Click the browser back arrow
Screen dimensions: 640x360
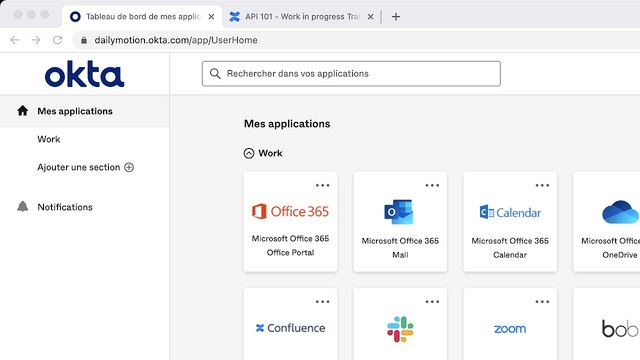point(15,40)
